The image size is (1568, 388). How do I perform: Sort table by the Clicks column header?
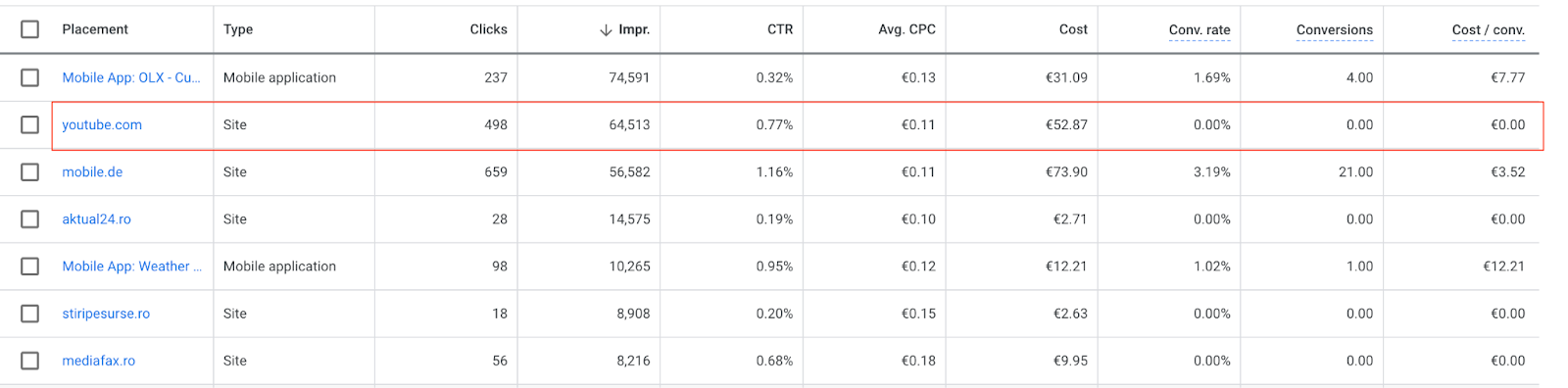click(488, 29)
